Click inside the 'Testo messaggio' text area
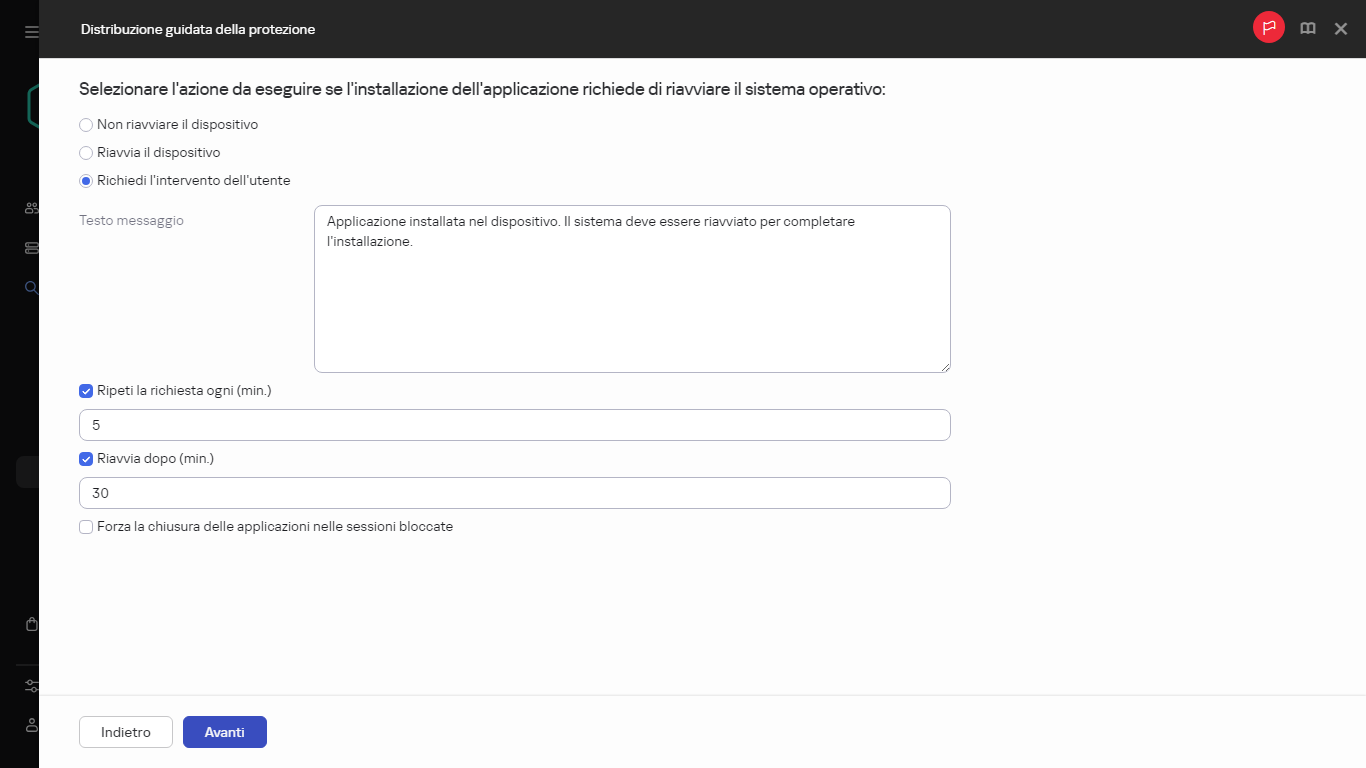This screenshot has height=768, width=1366. click(x=632, y=288)
